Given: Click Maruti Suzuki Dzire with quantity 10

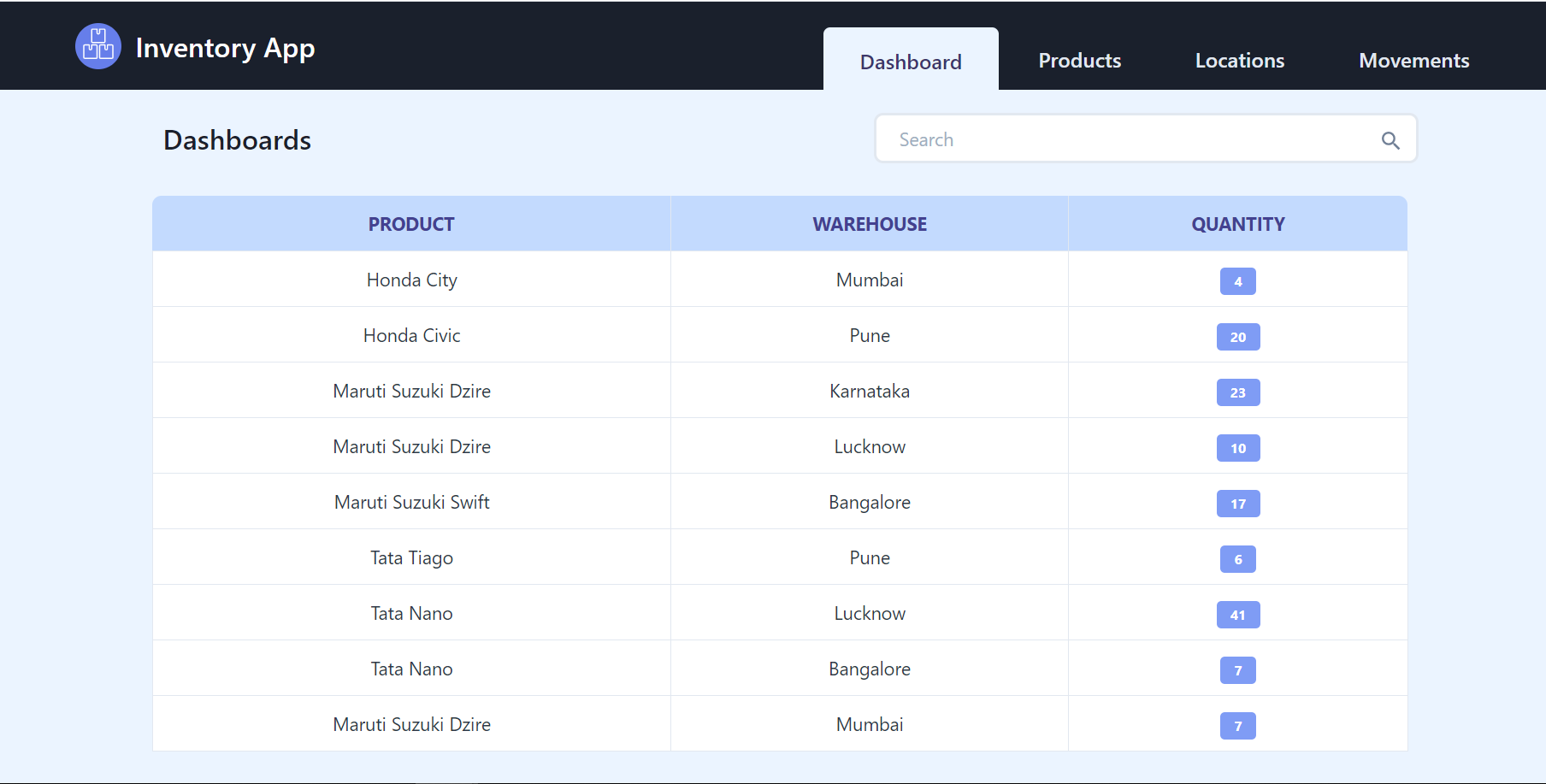Looking at the screenshot, I should click(x=411, y=446).
